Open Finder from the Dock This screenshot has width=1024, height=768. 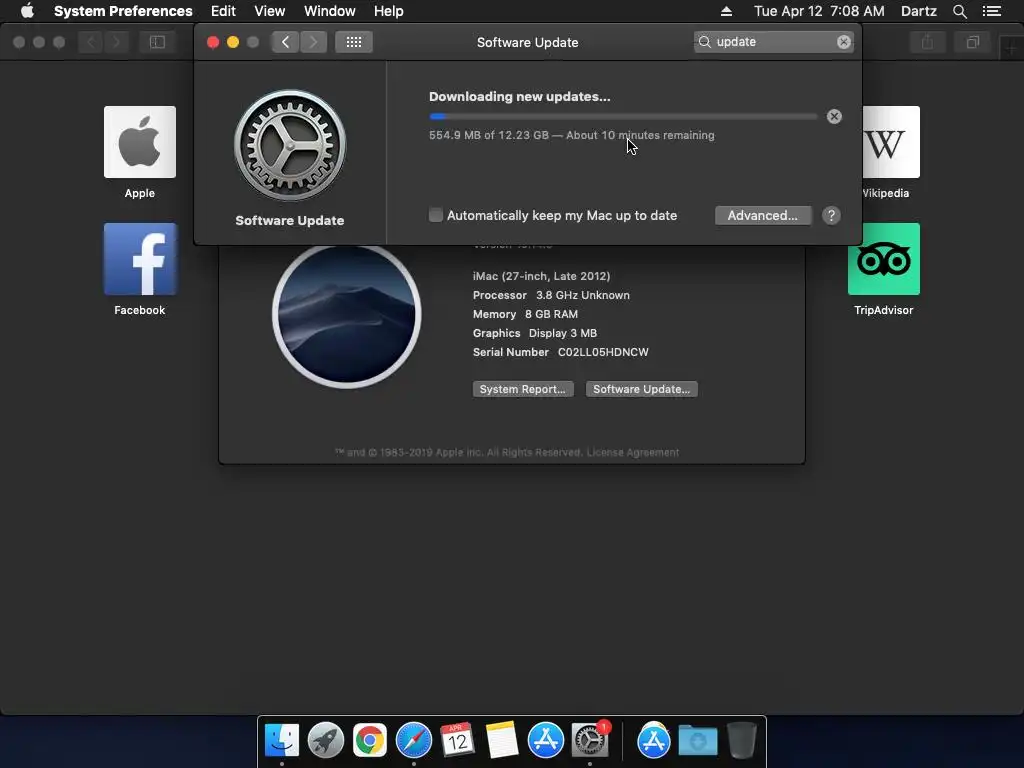281,741
